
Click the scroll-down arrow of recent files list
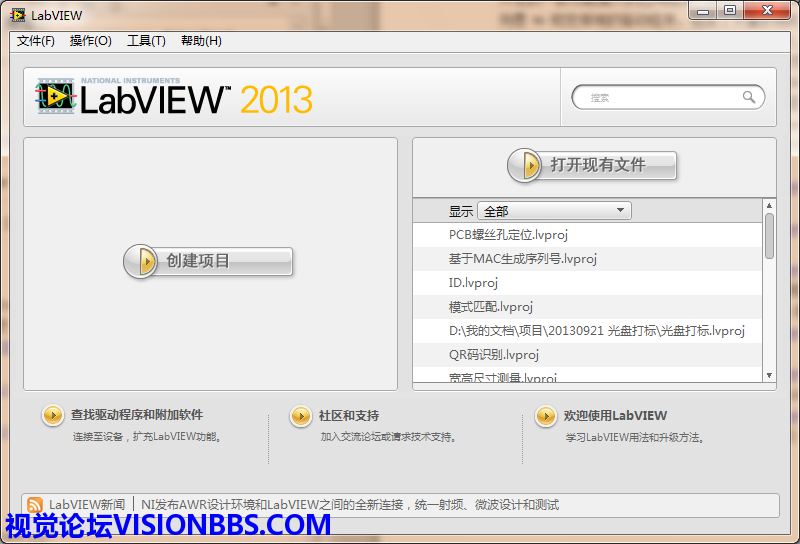click(769, 376)
